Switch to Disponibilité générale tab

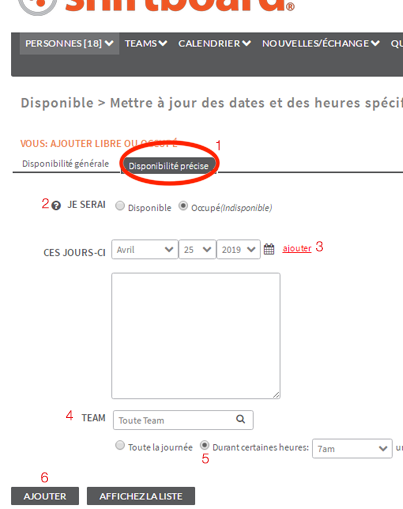[65, 164]
